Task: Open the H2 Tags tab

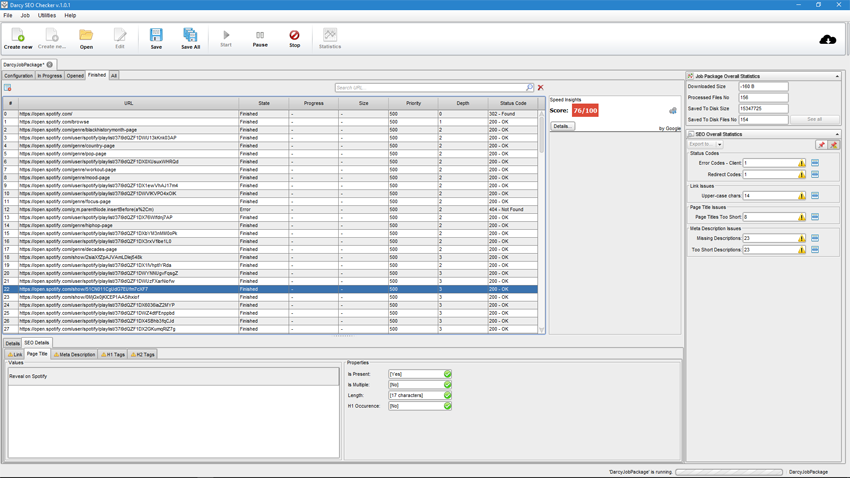Action: tap(143, 354)
